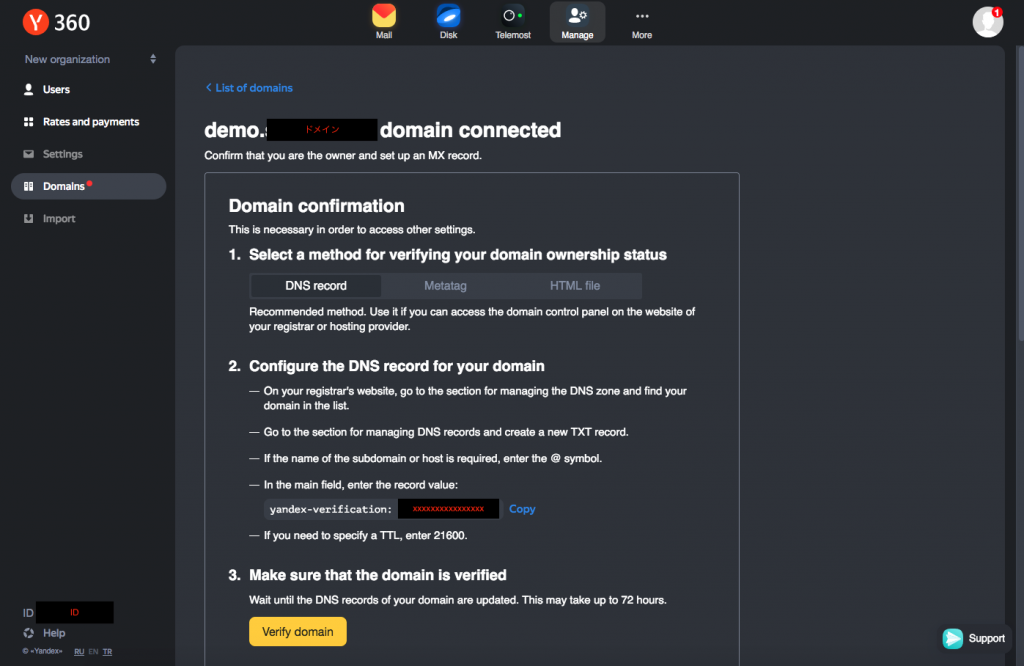
Task: Click 'Make sure that the domain is verified' heading
Action: point(377,575)
